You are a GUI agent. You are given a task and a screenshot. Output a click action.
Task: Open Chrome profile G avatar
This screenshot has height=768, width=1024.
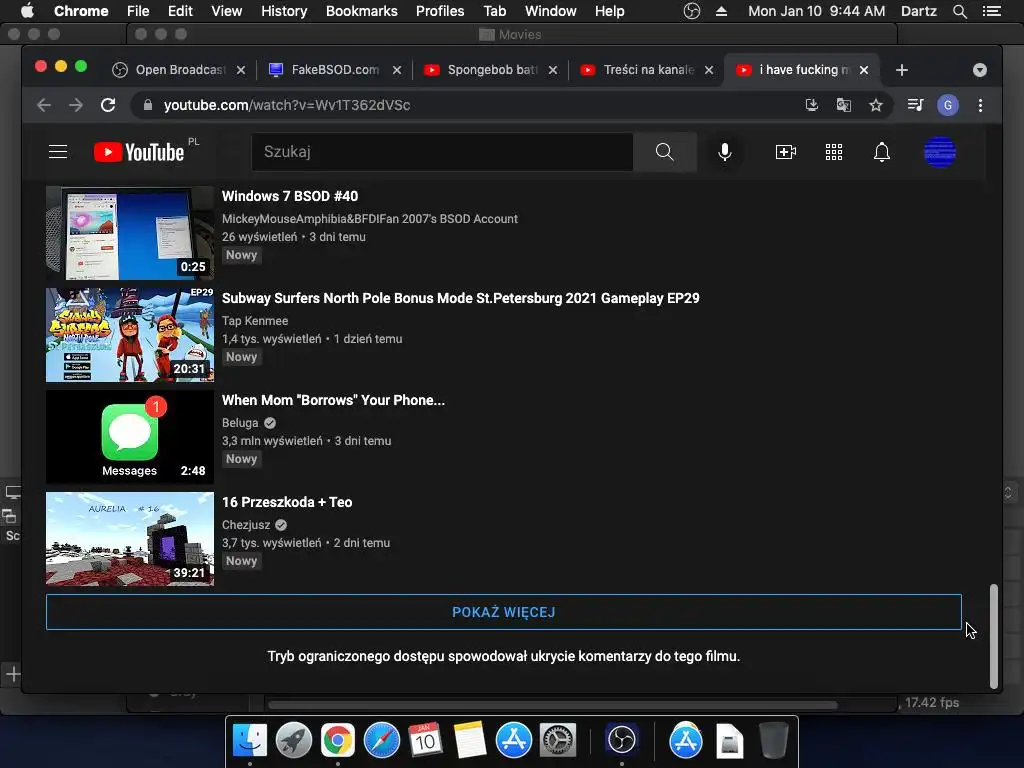click(948, 105)
